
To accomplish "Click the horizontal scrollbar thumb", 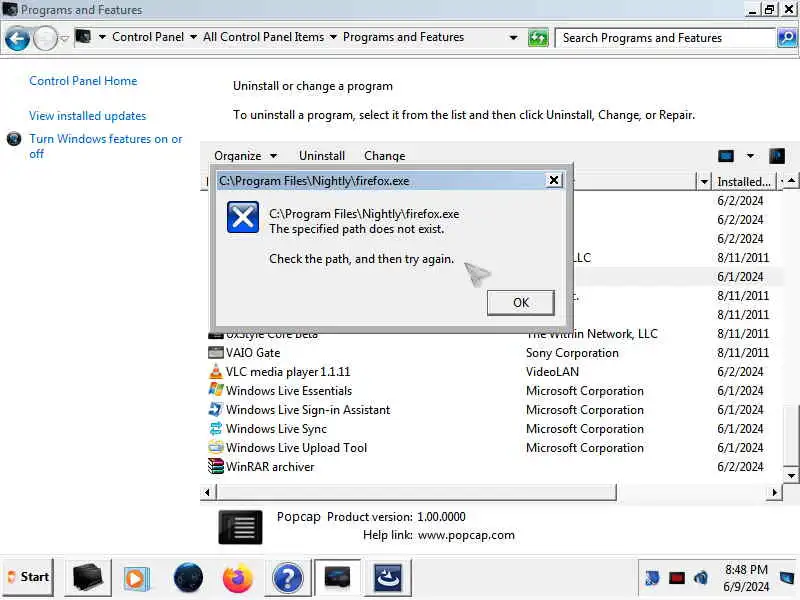I will click(x=416, y=492).
